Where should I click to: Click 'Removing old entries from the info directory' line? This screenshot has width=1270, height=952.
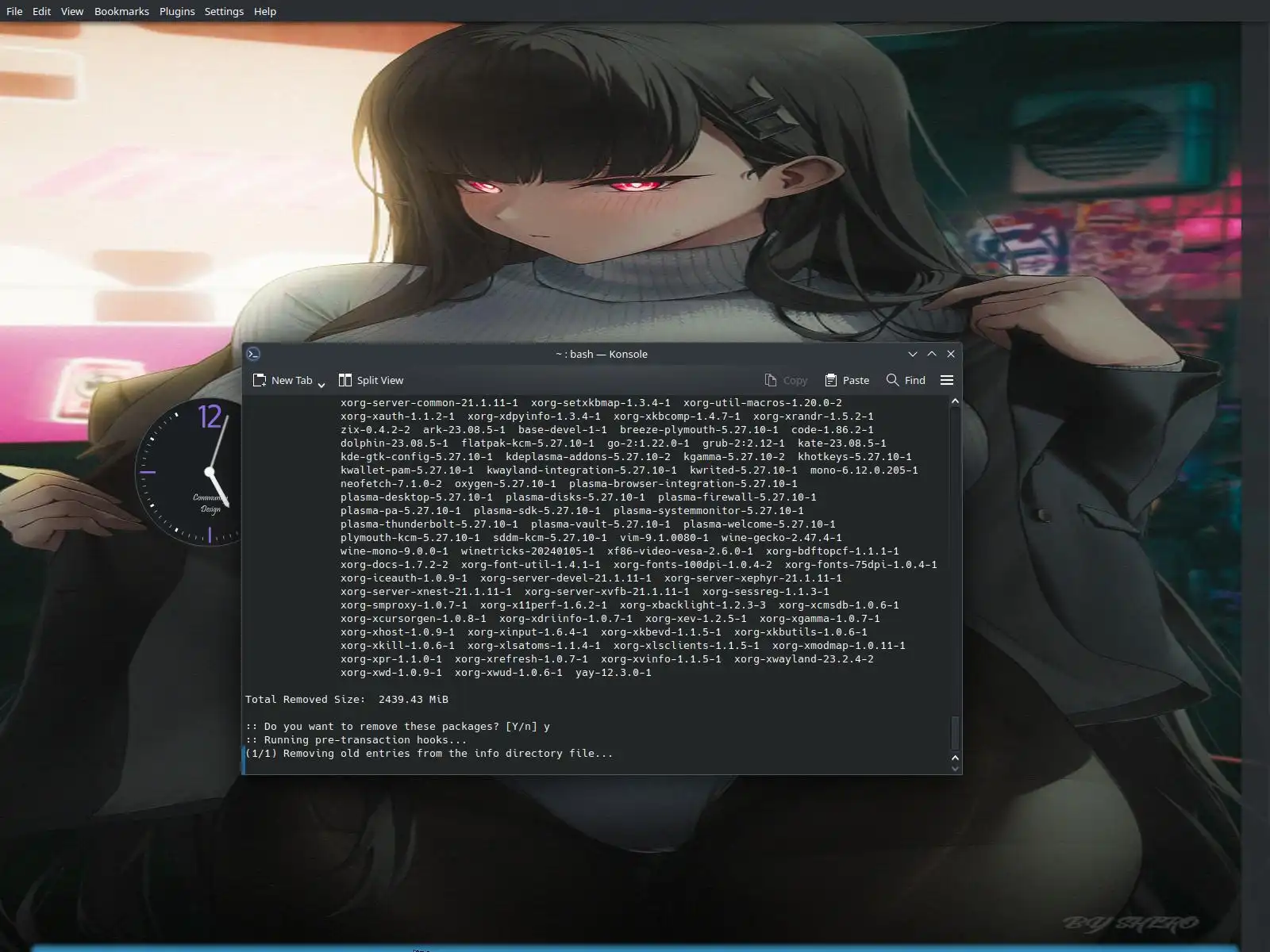point(429,753)
